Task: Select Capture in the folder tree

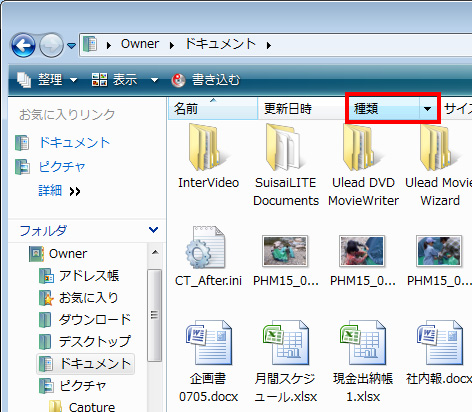Action: pyautogui.click(x=92, y=407)
